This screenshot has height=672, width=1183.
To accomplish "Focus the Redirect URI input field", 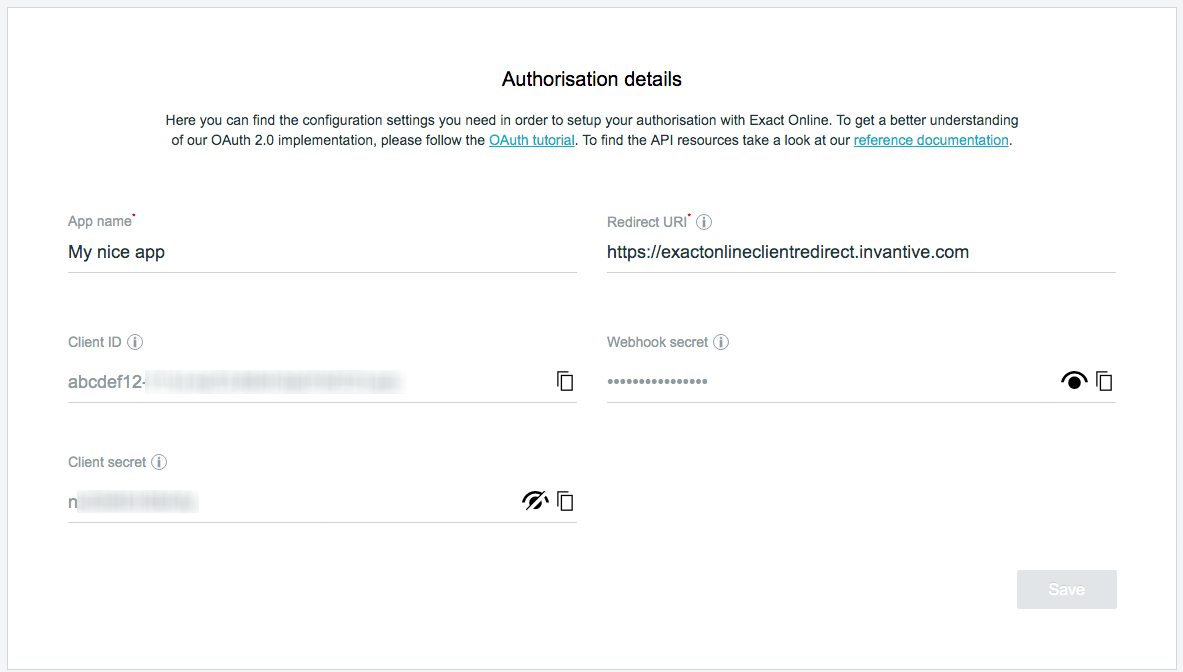I will click(861, 252).
